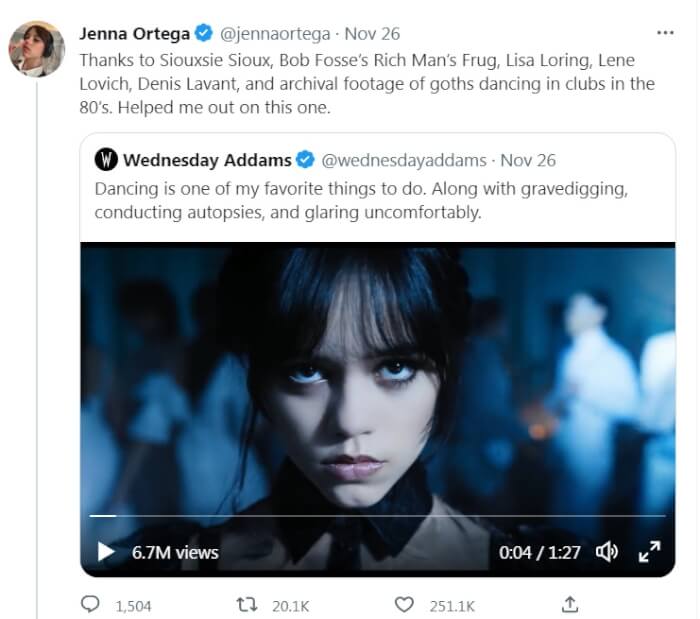Click the video progress bar

click(x=378, y=516)
